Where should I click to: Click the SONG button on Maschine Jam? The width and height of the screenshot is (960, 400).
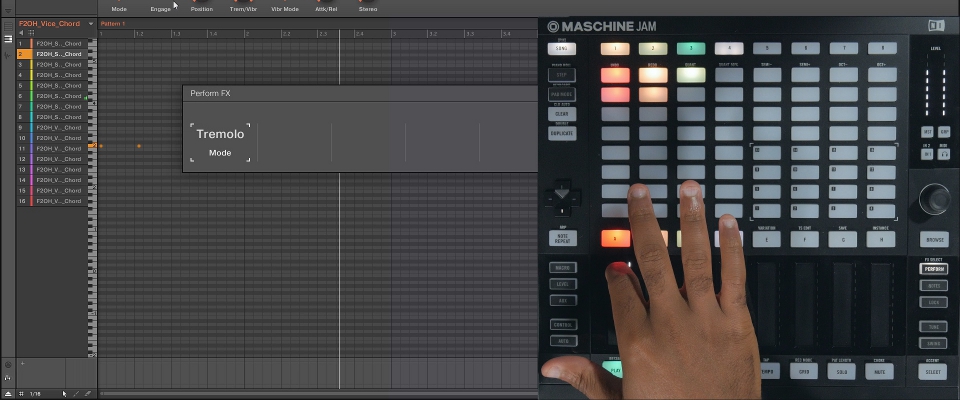click(x=562, y=48)
